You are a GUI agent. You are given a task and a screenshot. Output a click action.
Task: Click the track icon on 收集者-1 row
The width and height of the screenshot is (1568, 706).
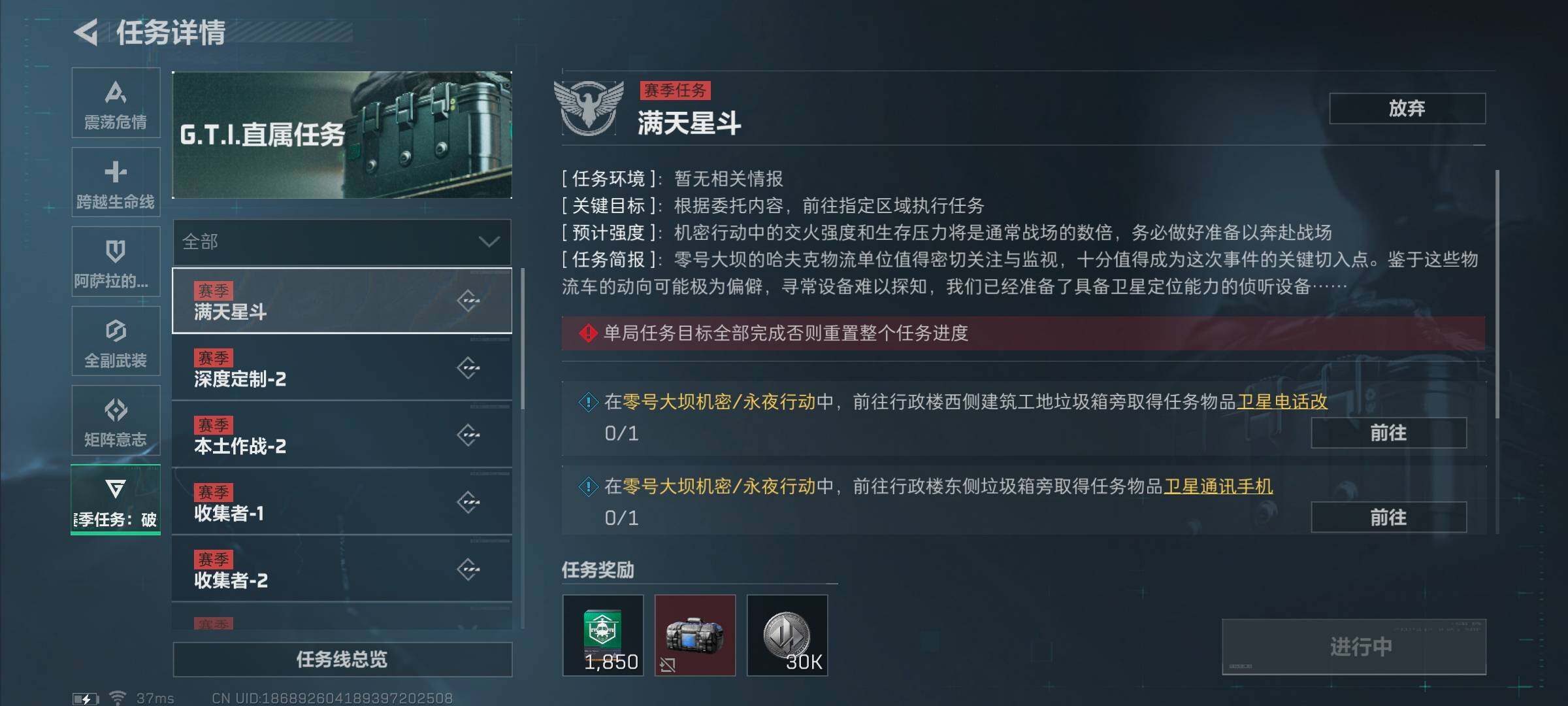click(x=468, y=502)
